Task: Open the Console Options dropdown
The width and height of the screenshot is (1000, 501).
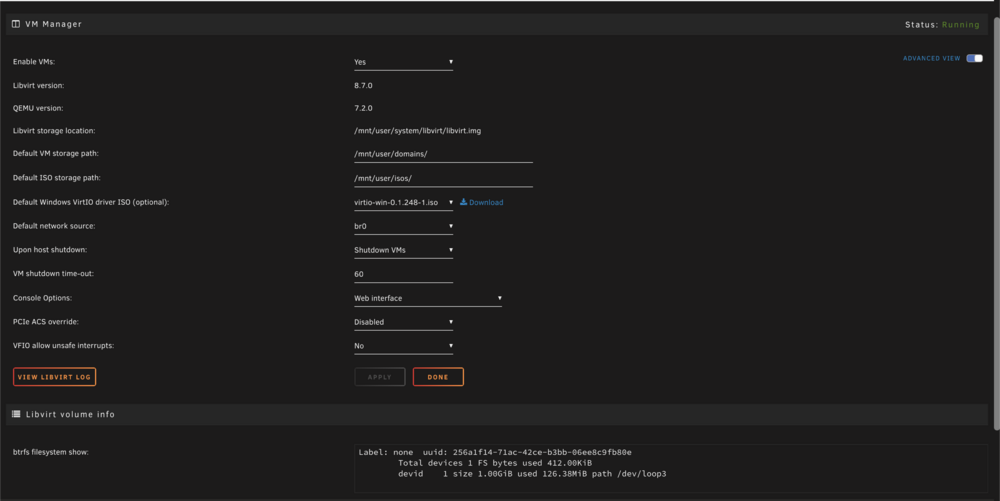Action: click(428, 298)
